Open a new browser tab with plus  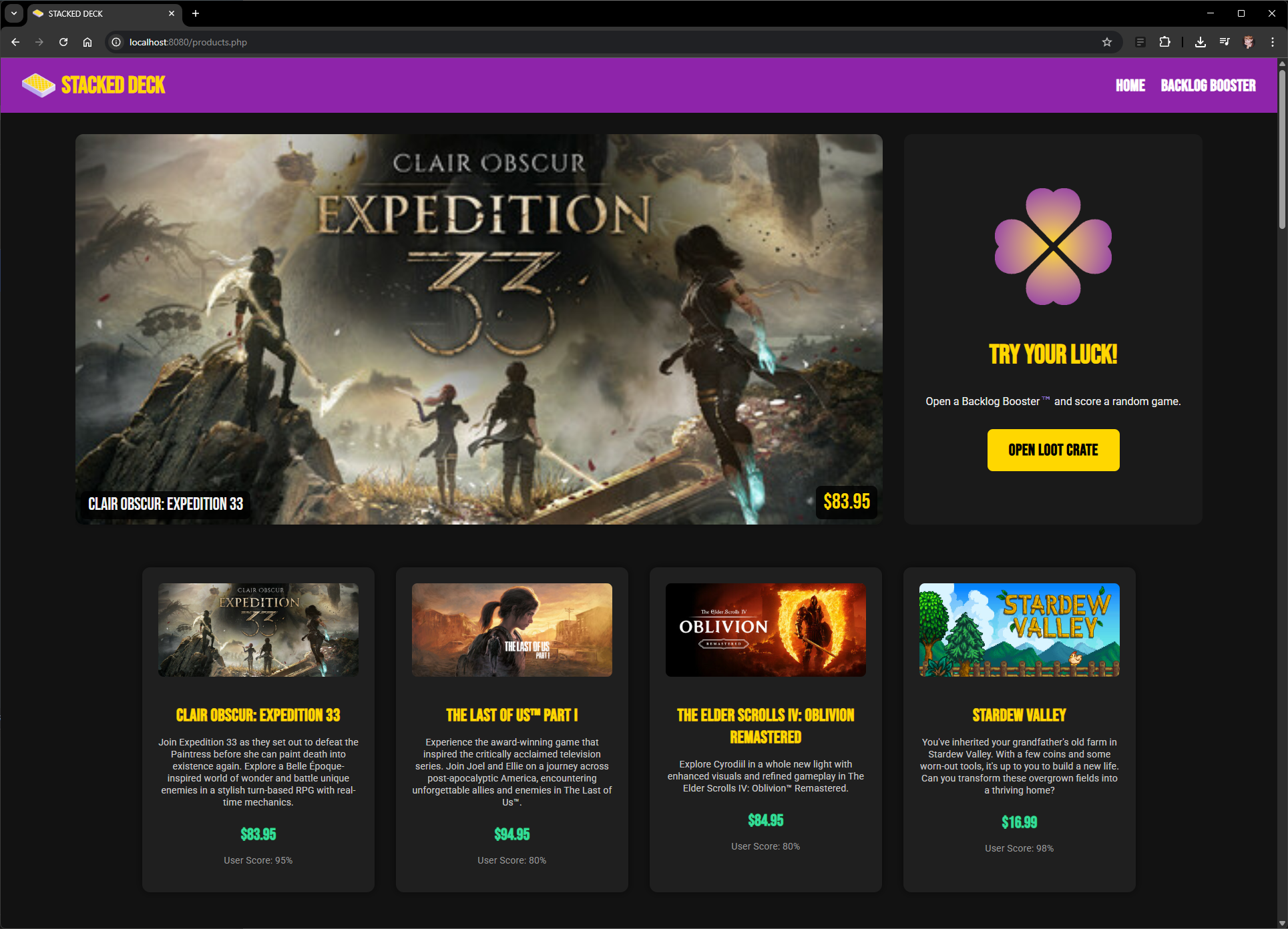pyautogui.click(x=196, y=13)
